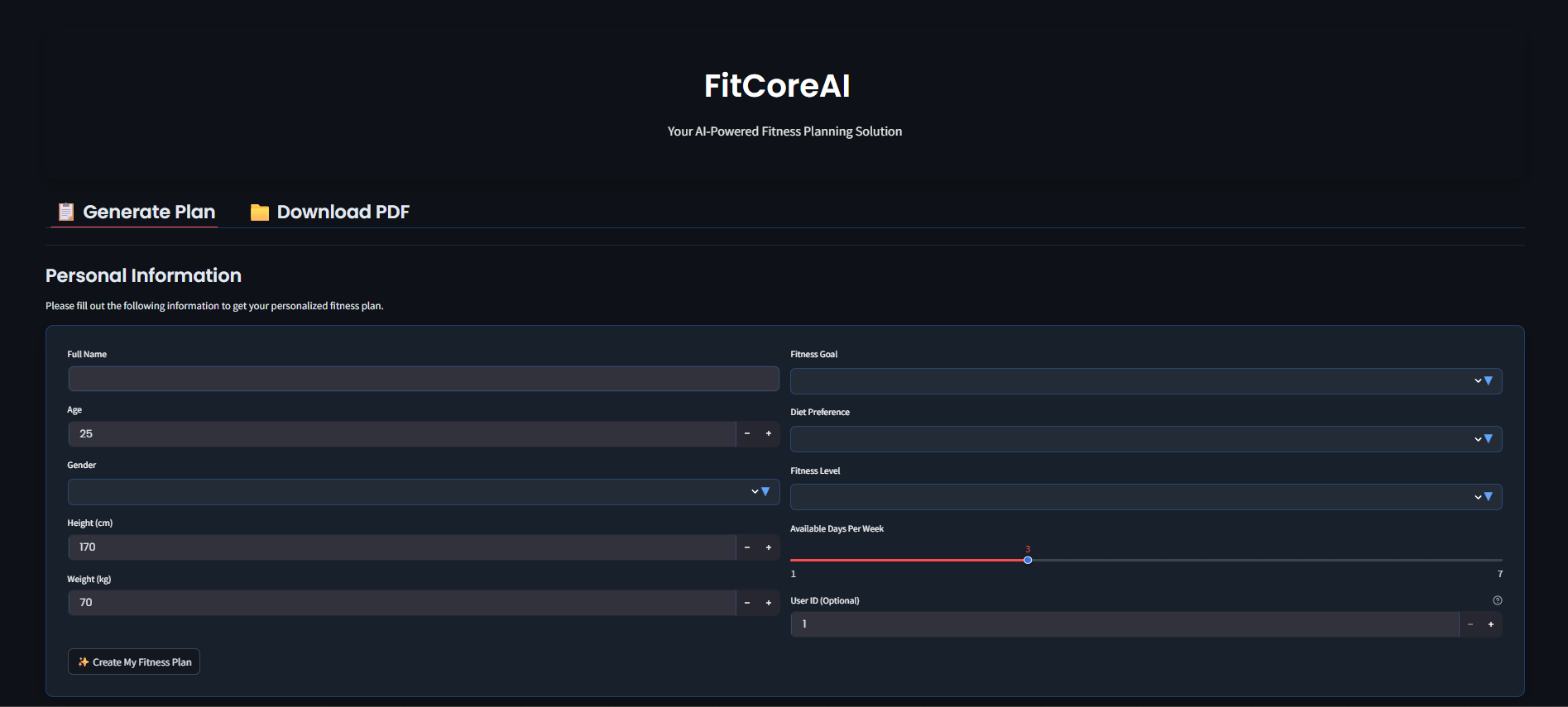Increase Weight using the plus icon

[x=769, y=603]
